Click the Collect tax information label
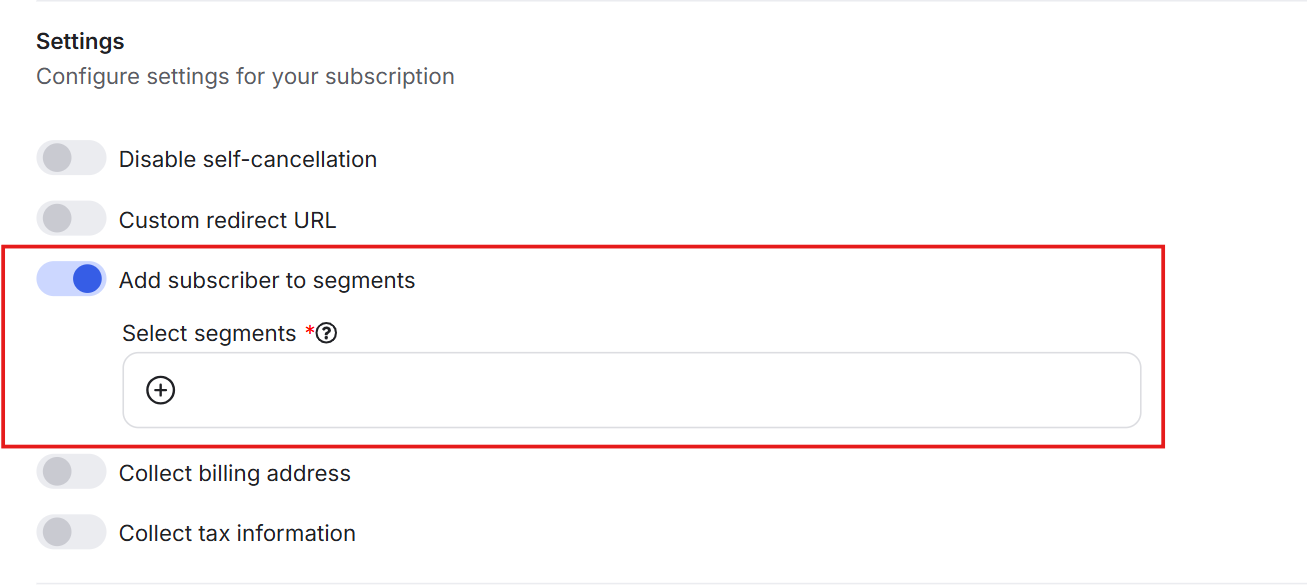Viewport: 1307px width, 586px height. 237,533
